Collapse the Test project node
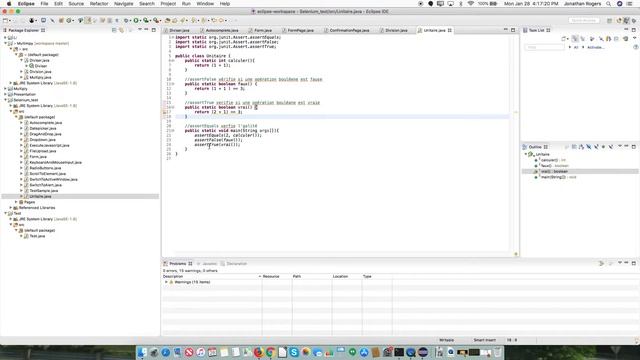 (5, 213)
